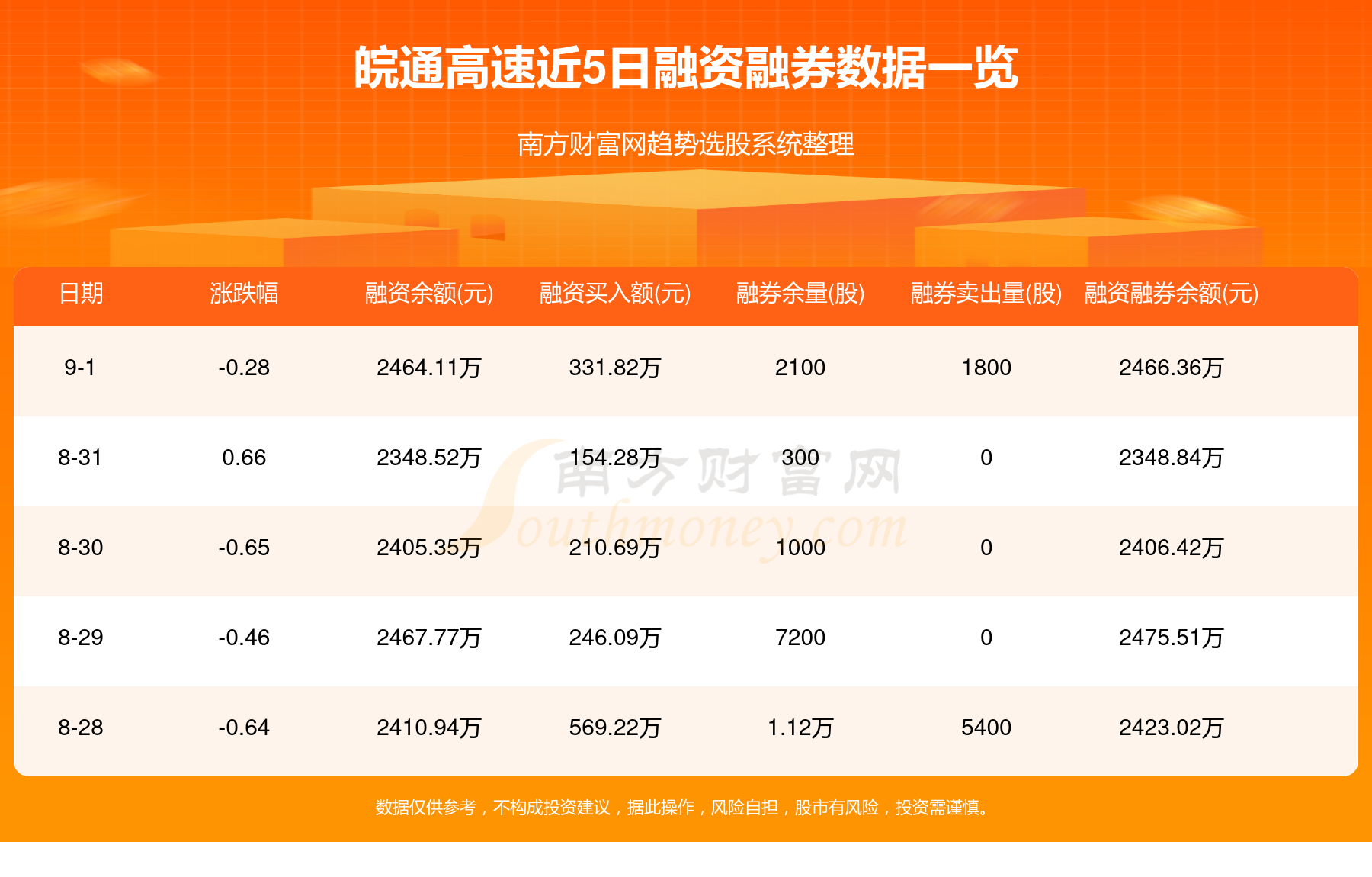This screenshot has width=1372, height=877.
Task: Click the securities balance 300
Action: coord(800,458)
